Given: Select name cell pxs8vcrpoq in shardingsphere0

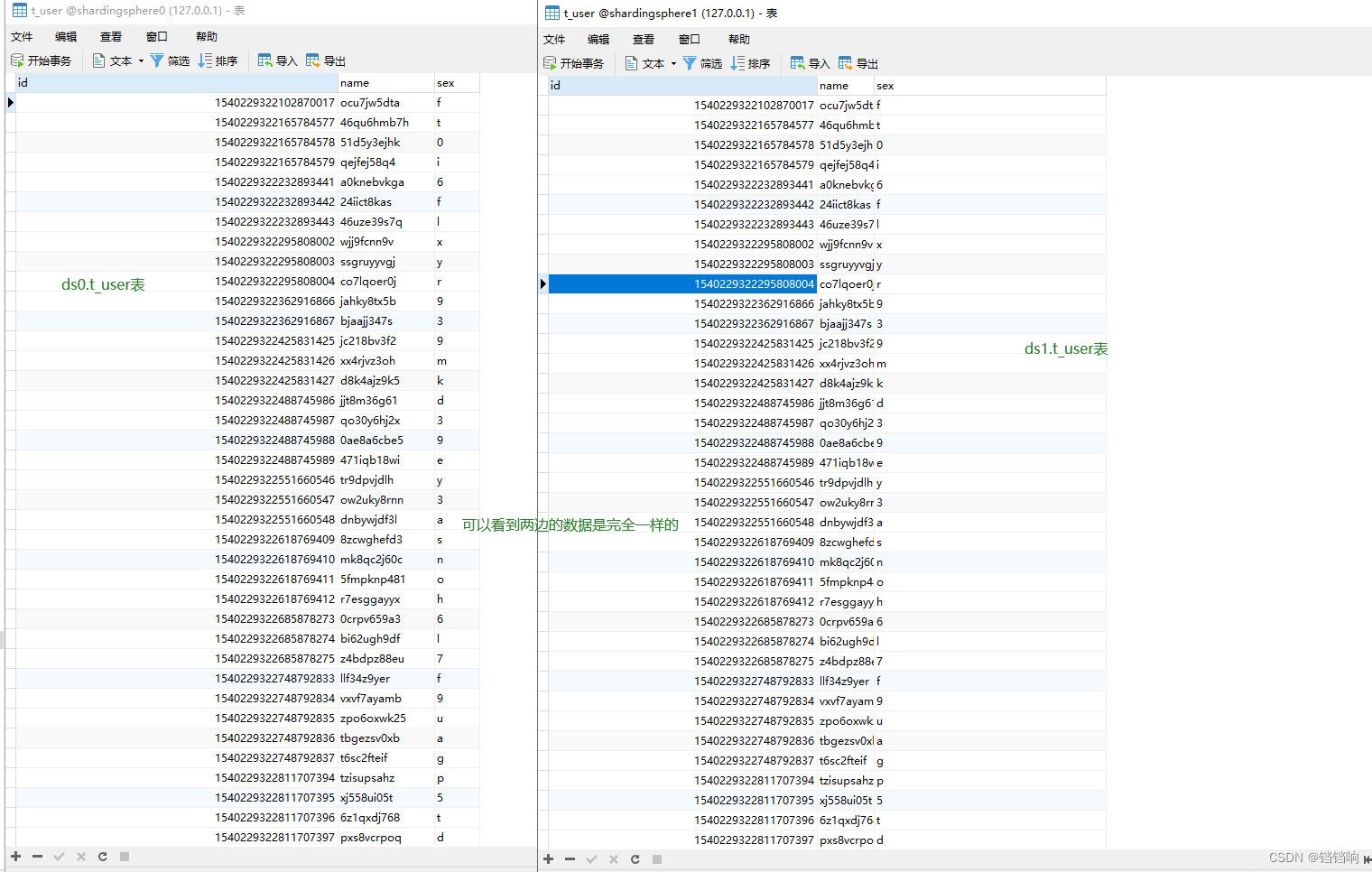Looking at the screenshot, I should tap(386, 838).
